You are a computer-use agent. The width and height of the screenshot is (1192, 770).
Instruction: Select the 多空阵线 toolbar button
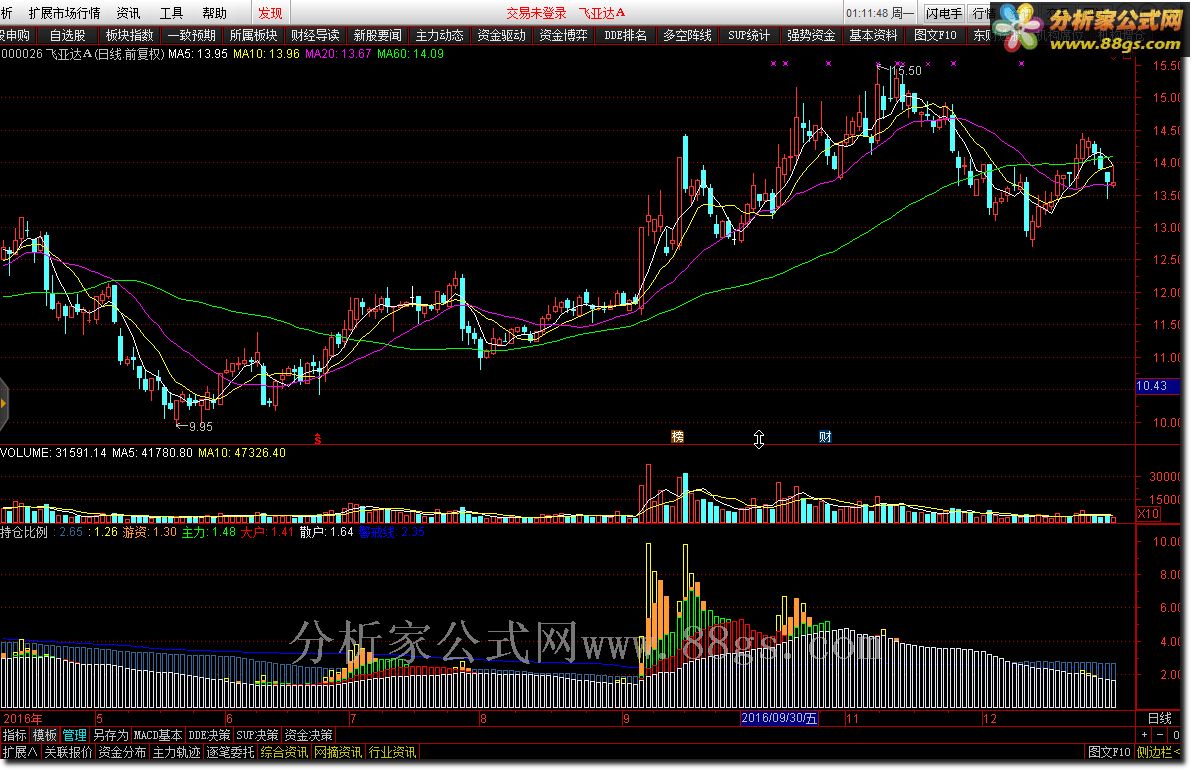coord(687,35)
